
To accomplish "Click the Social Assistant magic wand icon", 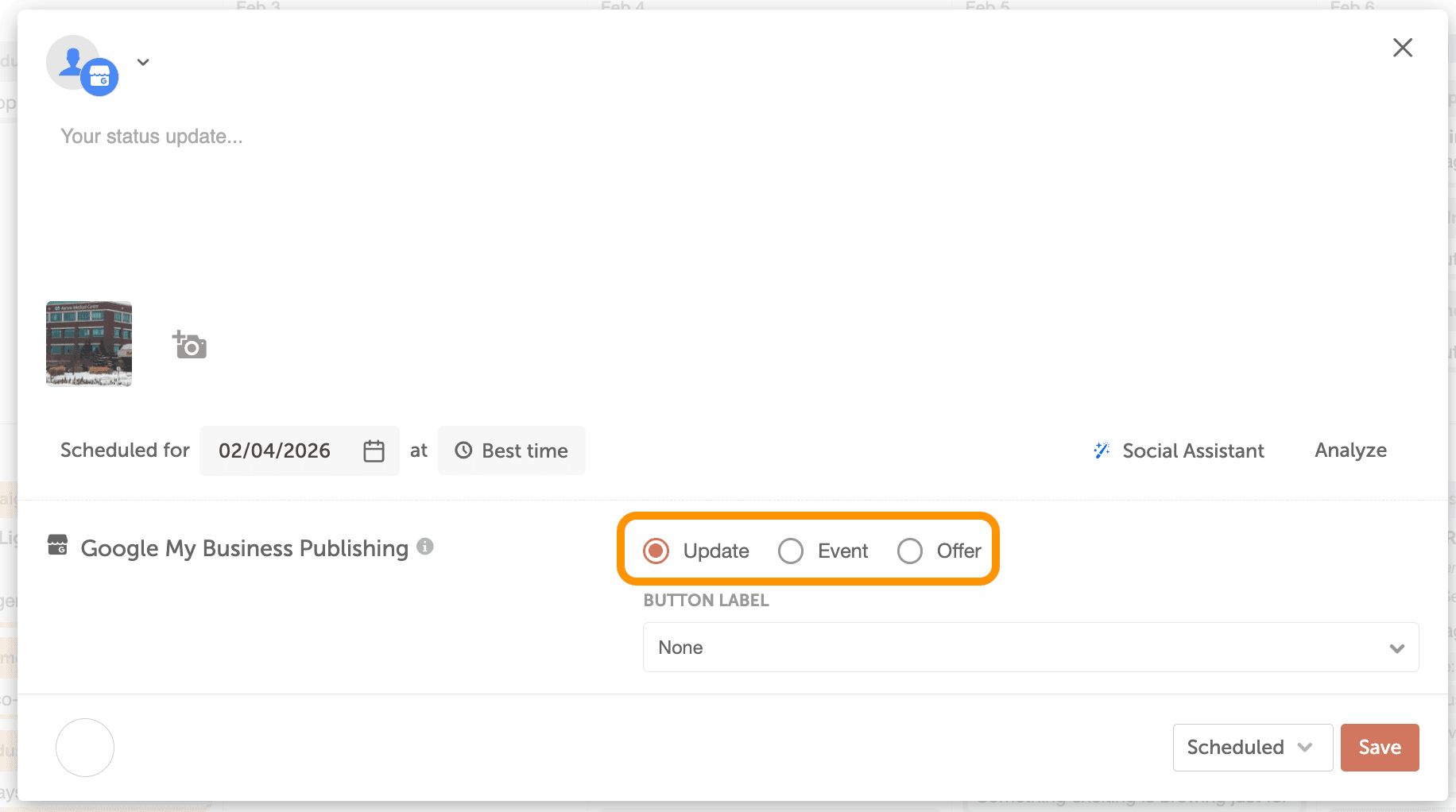I will [x=1102, y=450].
